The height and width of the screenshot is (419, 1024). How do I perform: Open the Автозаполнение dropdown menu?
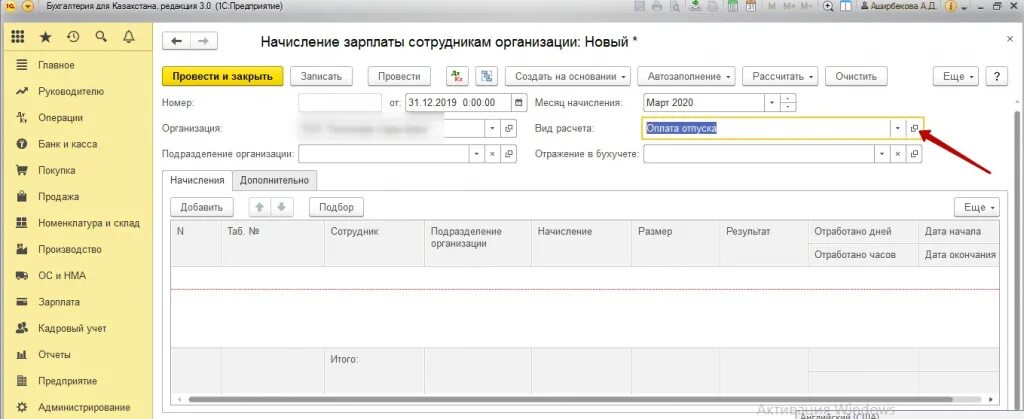click(x=686, y=76)
